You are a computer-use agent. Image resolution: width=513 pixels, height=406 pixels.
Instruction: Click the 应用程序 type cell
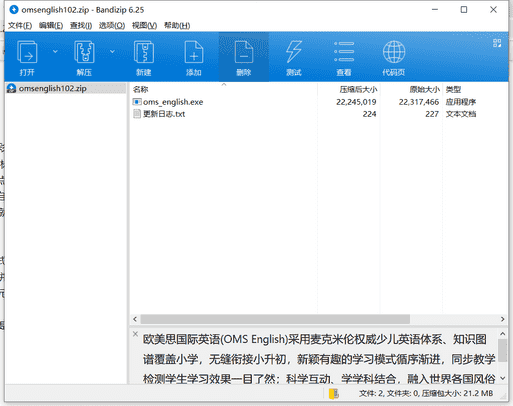pos(461,102)
